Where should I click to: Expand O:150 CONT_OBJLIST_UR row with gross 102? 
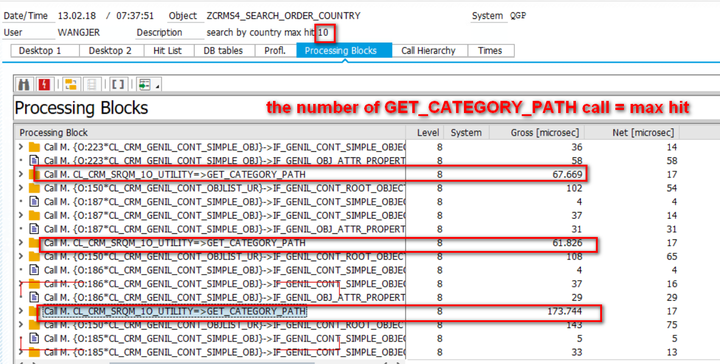[x=20, y=188]
